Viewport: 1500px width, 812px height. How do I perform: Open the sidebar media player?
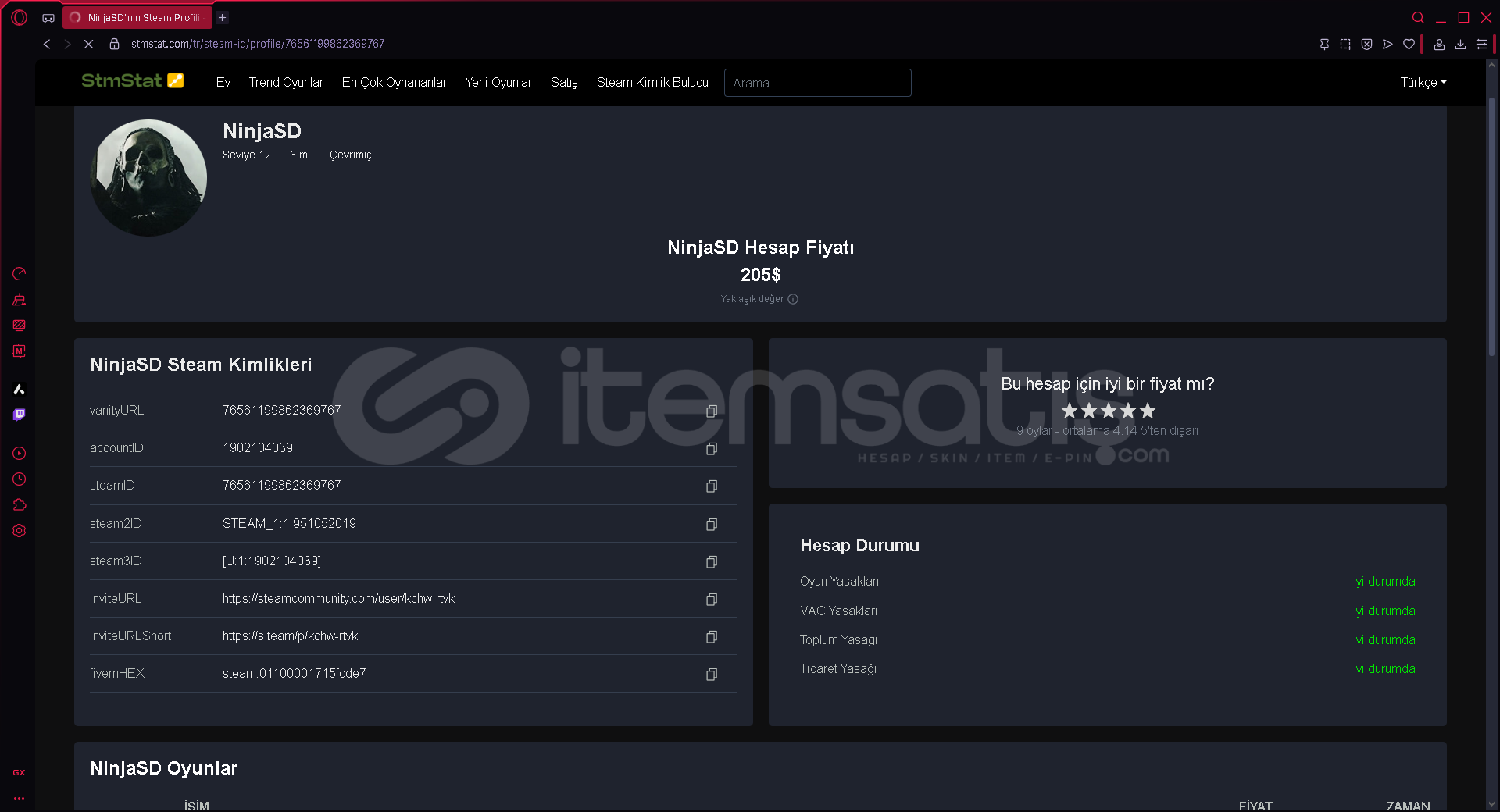coord(20,453)
